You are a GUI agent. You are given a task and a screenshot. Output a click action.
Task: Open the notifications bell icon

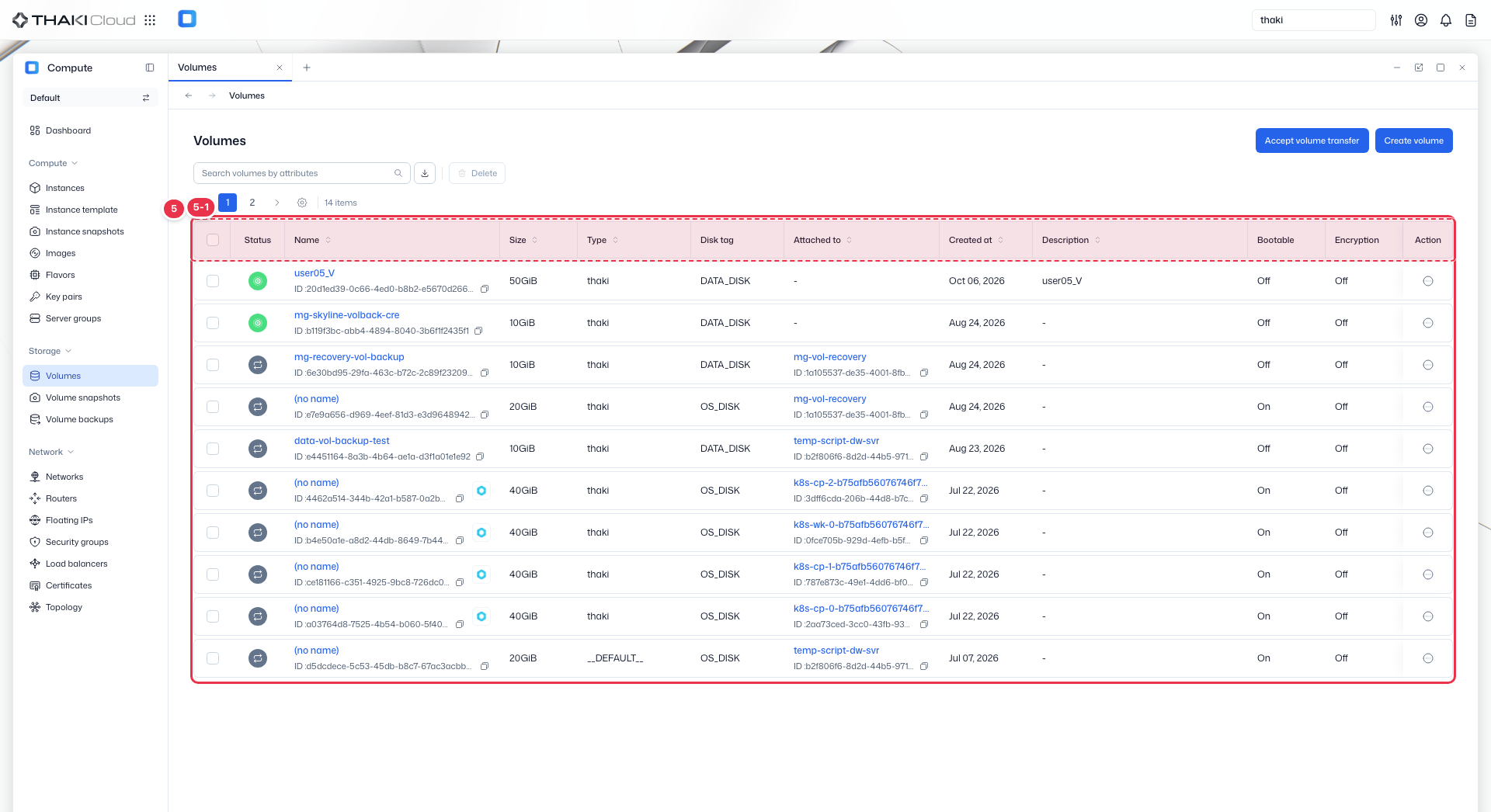[1446, 20]
